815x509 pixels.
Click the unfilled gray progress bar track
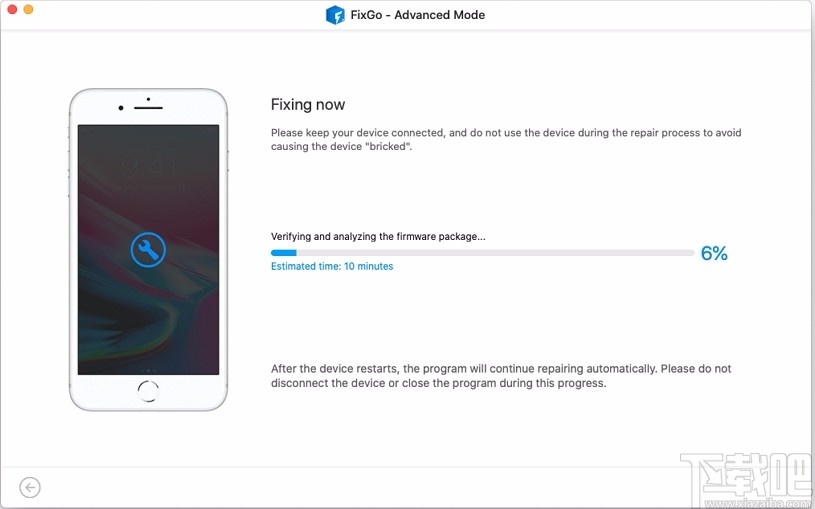tap(495, 253)
